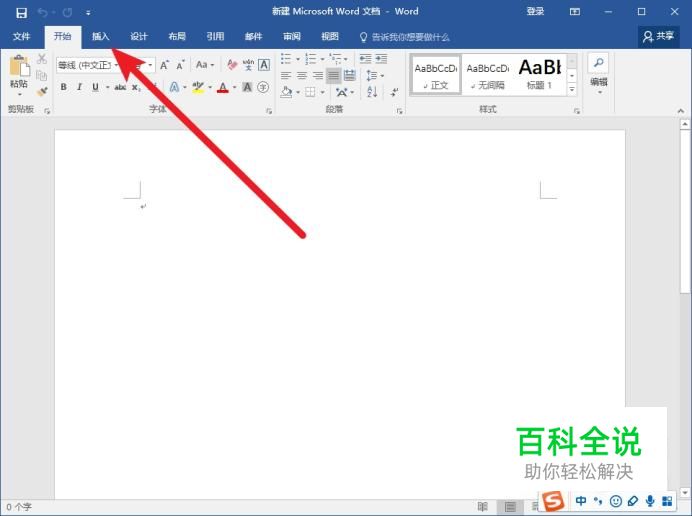This screenshot has width=692, height=516.
Task: Click Decrease Indent icon
Action: (365, 58)
